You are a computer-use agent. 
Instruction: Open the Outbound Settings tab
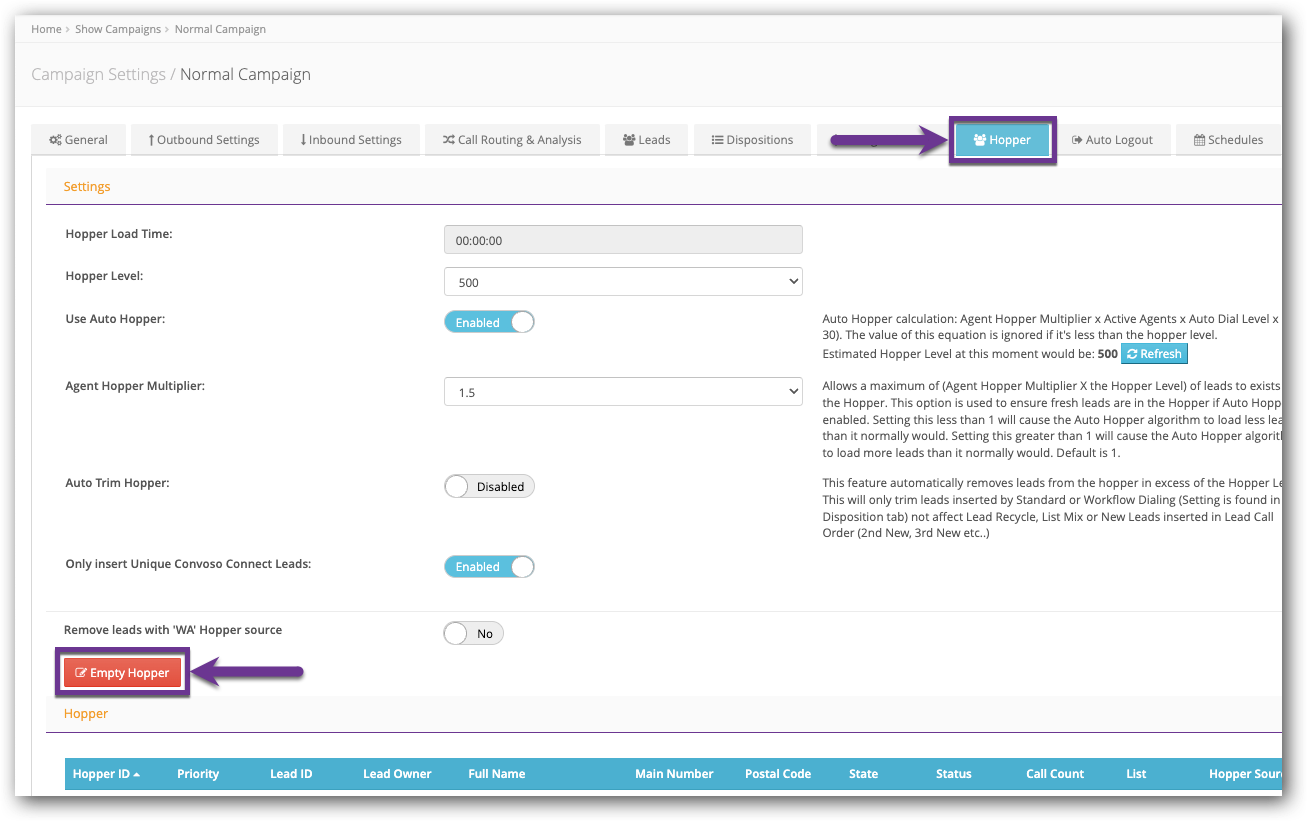click(x=204, y=140)
